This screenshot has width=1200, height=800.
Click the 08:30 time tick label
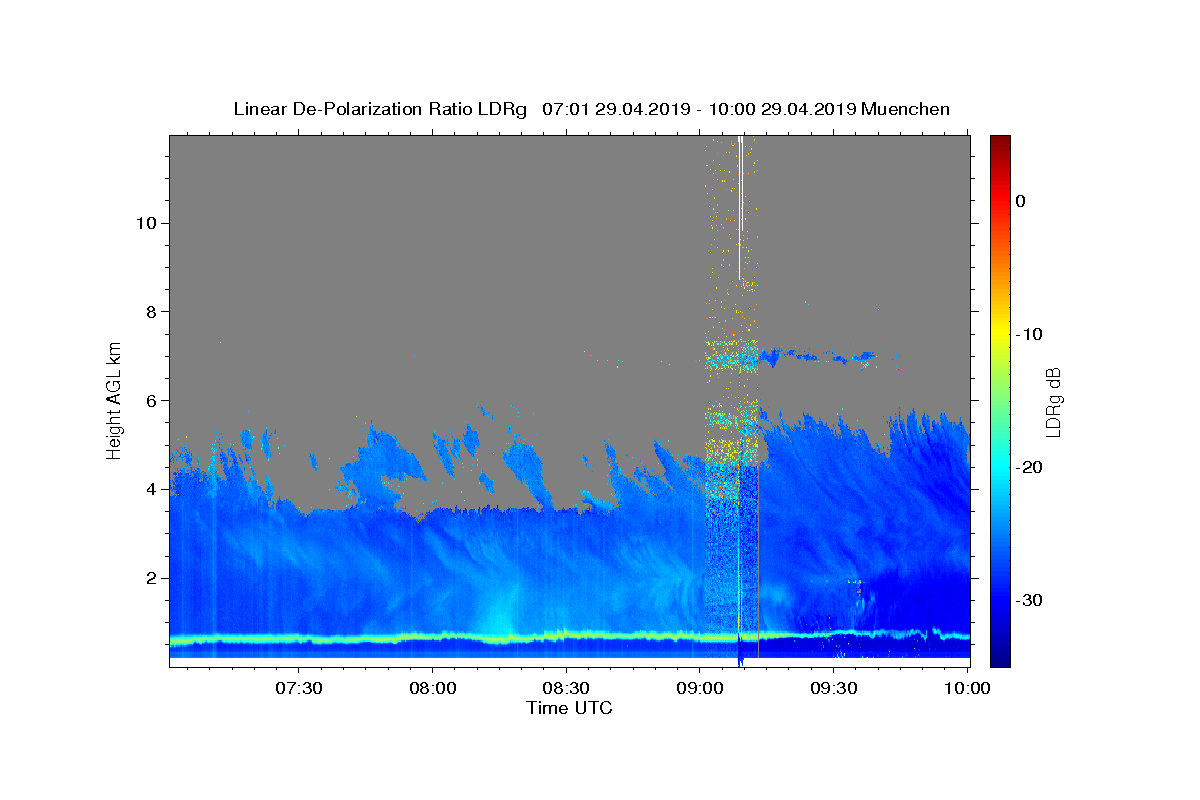(567, 688)
